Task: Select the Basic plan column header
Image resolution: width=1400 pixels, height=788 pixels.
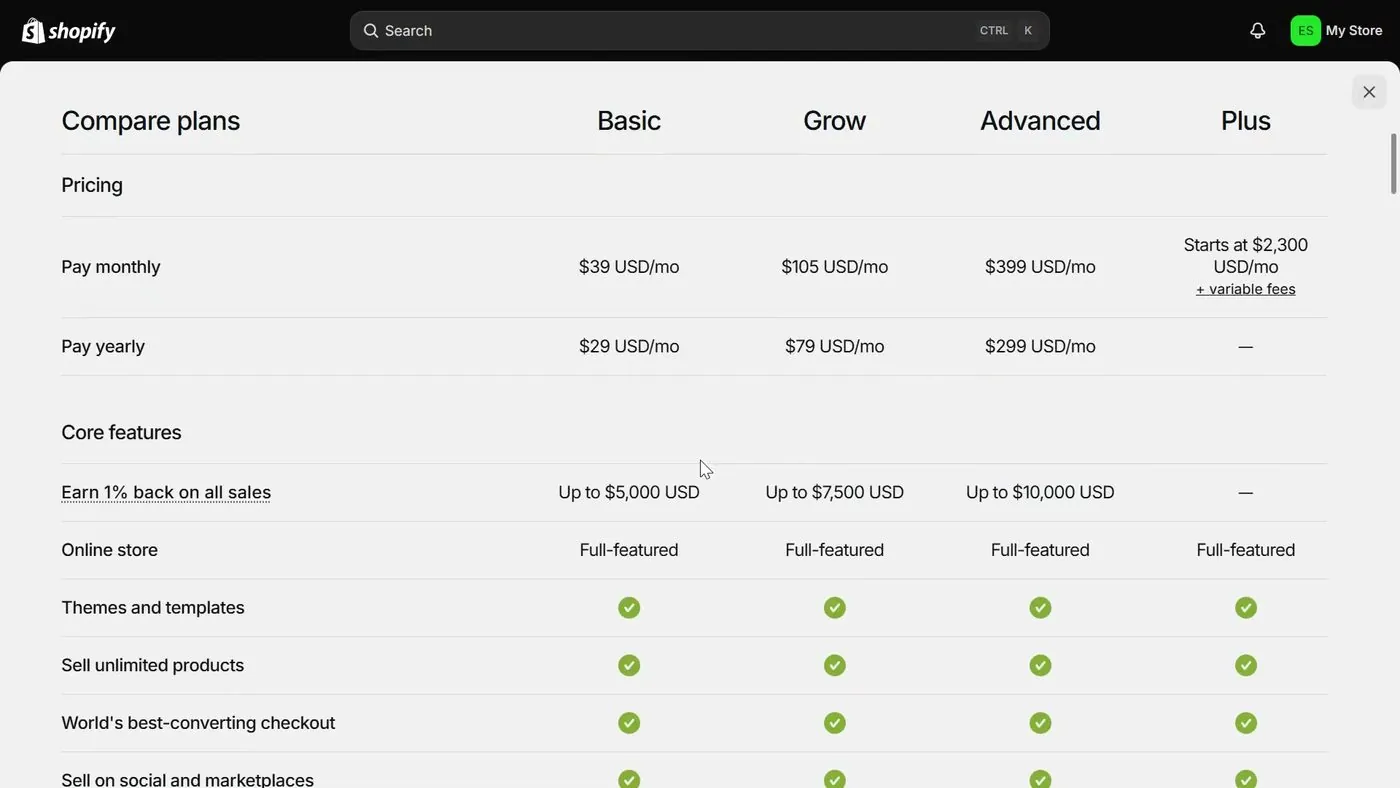Action: point(629,120)
